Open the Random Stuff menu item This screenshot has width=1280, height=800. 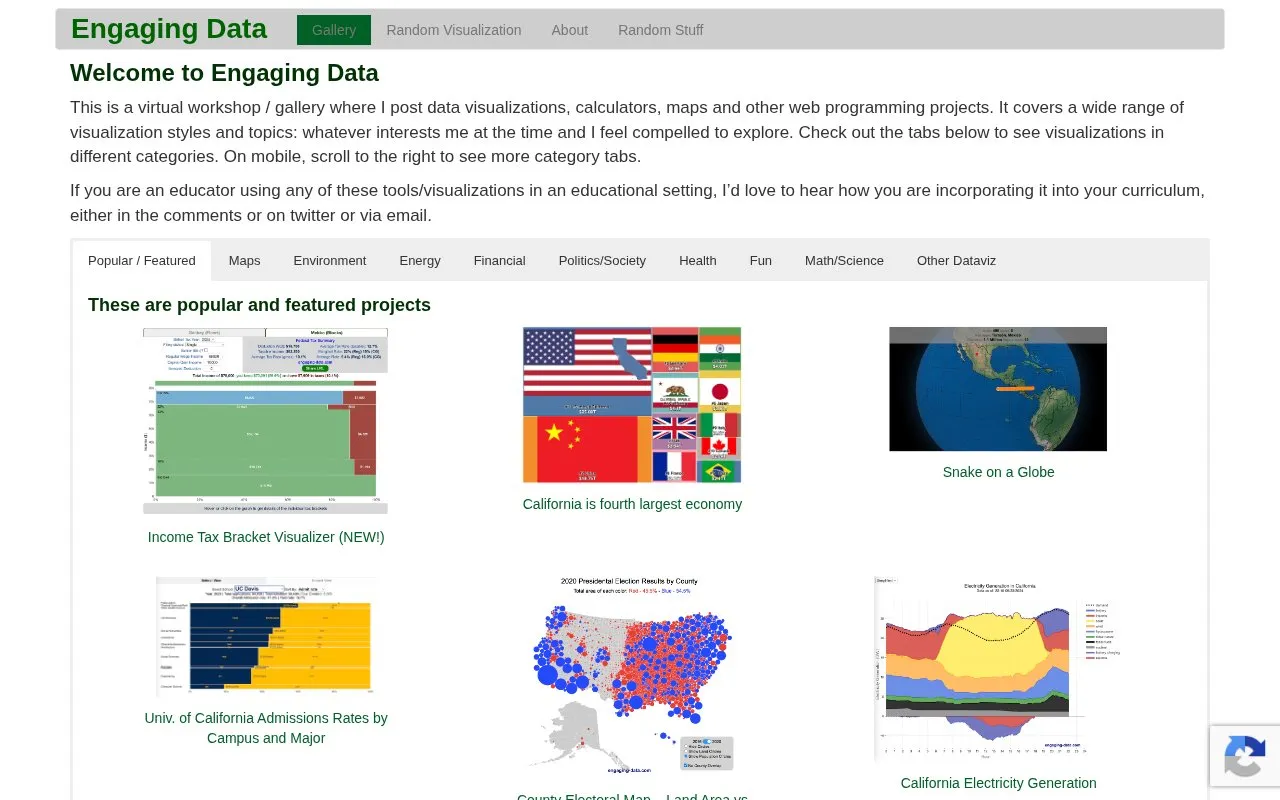tap(661, 30)
